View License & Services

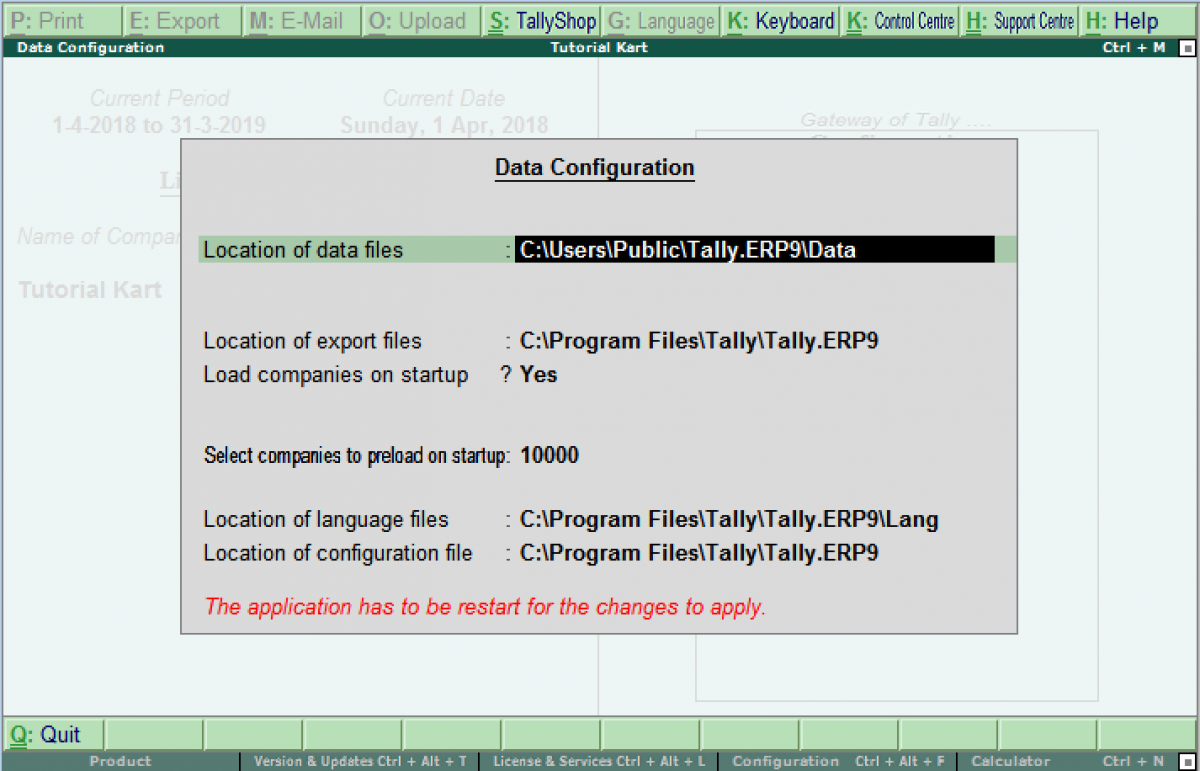pos(597,761)
